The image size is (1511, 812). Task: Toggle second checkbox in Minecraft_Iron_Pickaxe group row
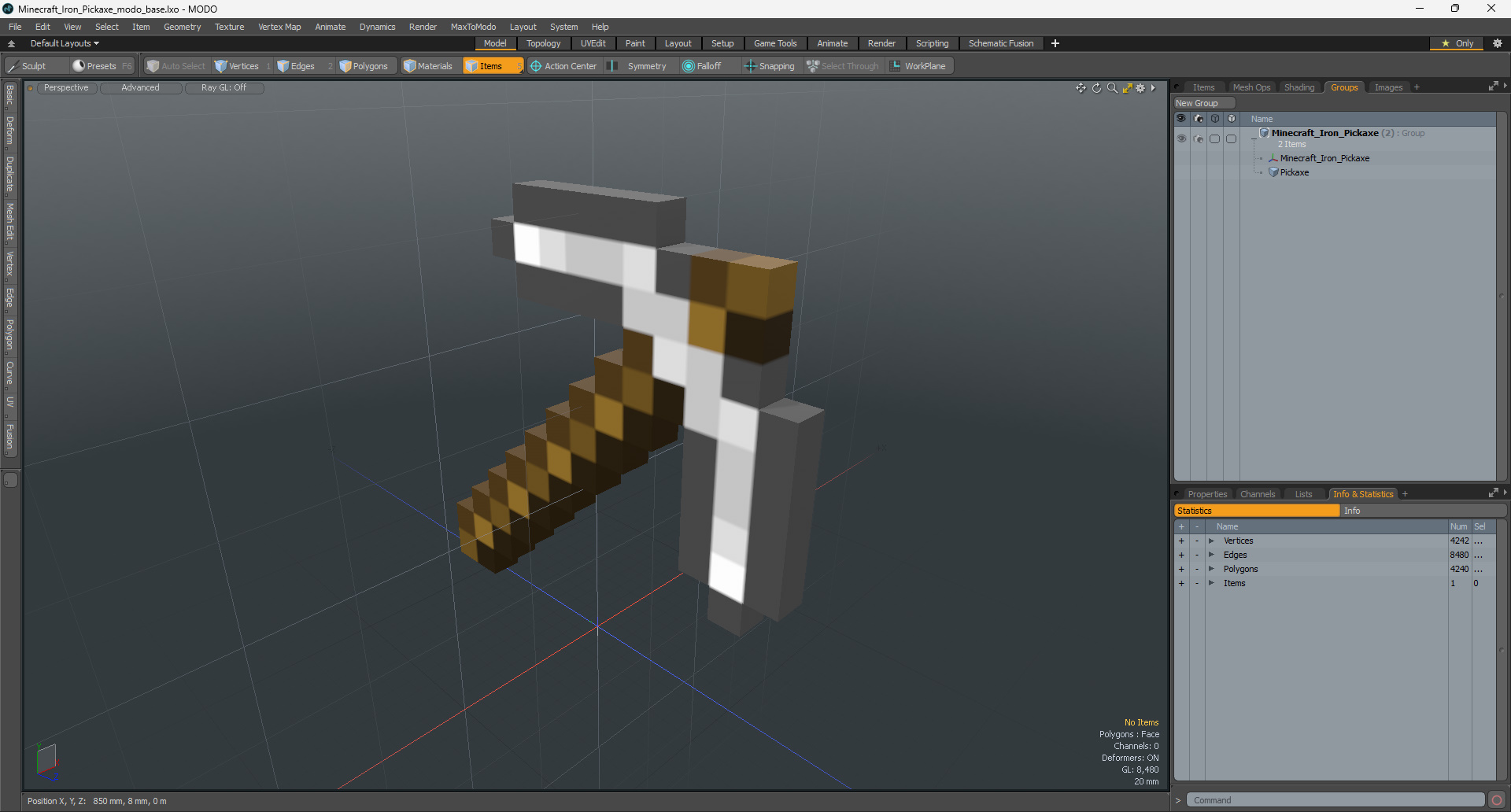(1232, 138)
